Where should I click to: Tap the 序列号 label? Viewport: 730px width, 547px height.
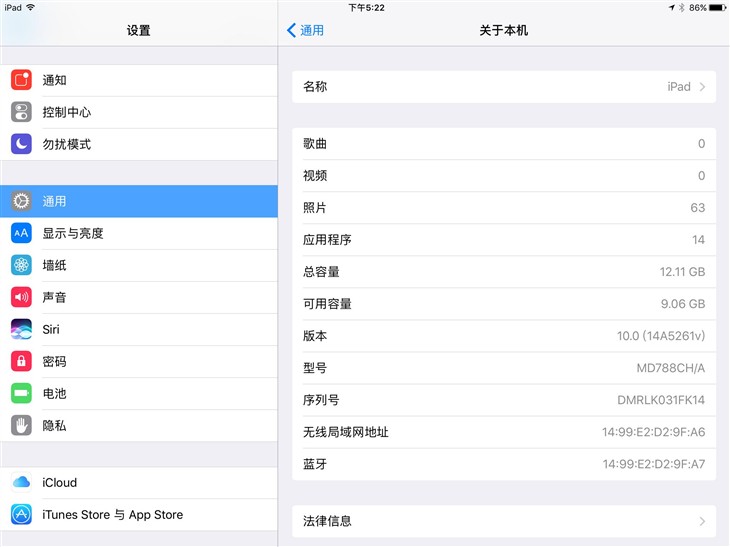(321, 400)
